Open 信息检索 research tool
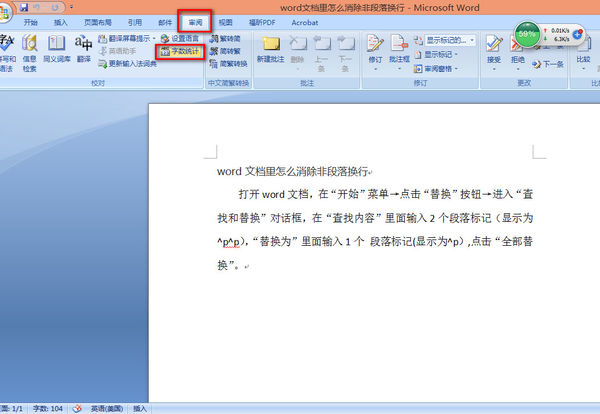This screenshot has height=414, width=600. [x=29, y=53]
